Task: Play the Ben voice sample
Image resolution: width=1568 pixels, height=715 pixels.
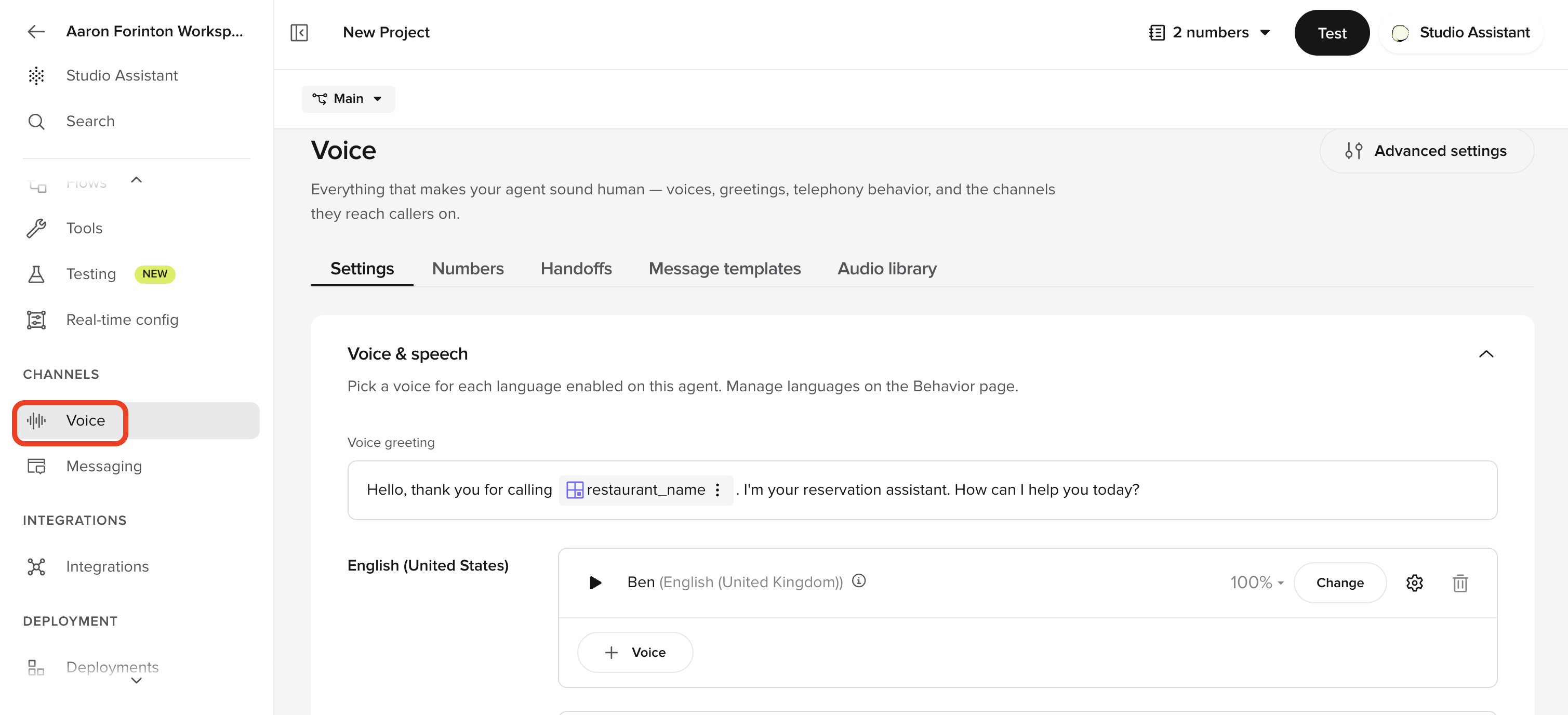Action: (595, 583)
